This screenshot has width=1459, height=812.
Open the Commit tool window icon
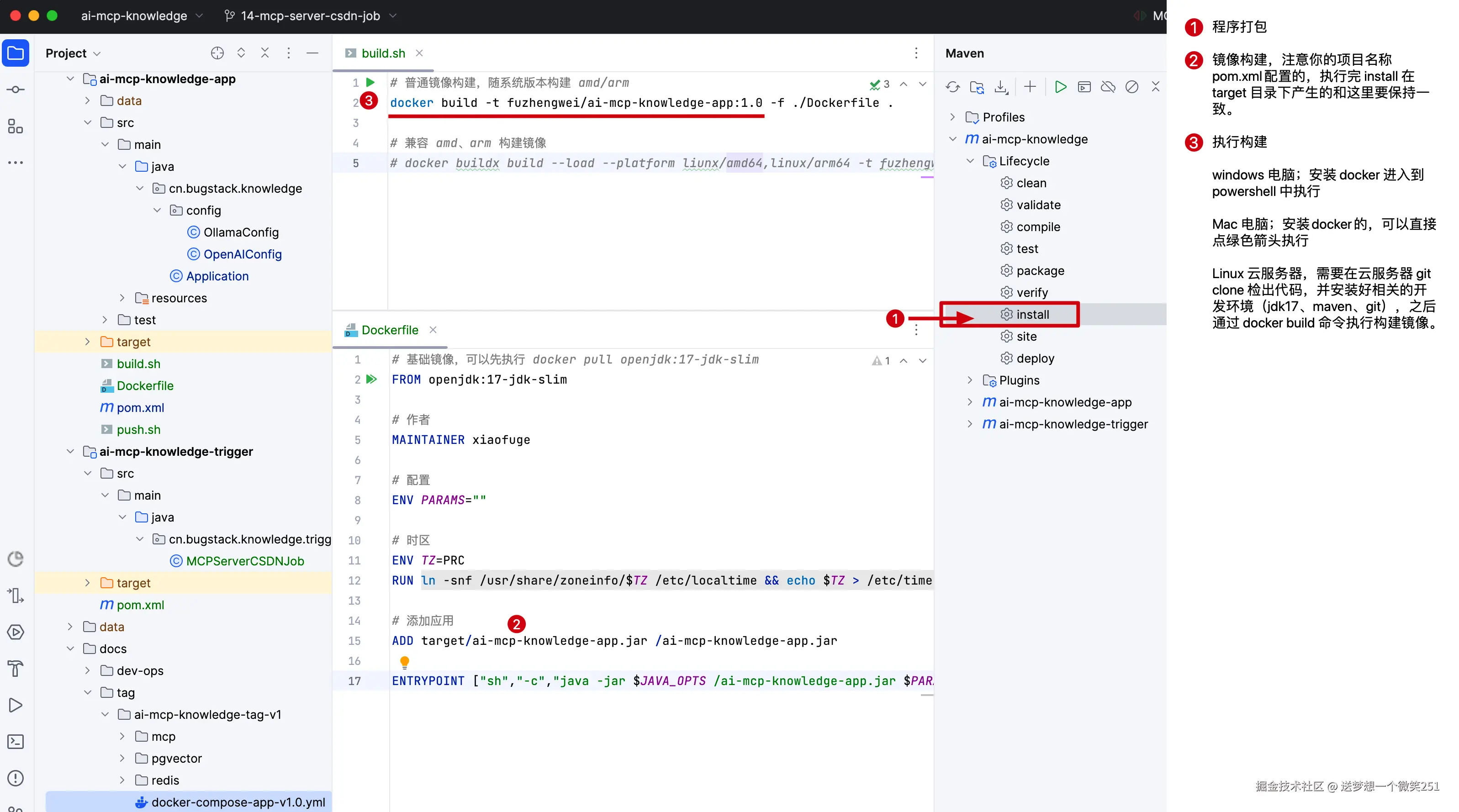click(x=16, y=90)
